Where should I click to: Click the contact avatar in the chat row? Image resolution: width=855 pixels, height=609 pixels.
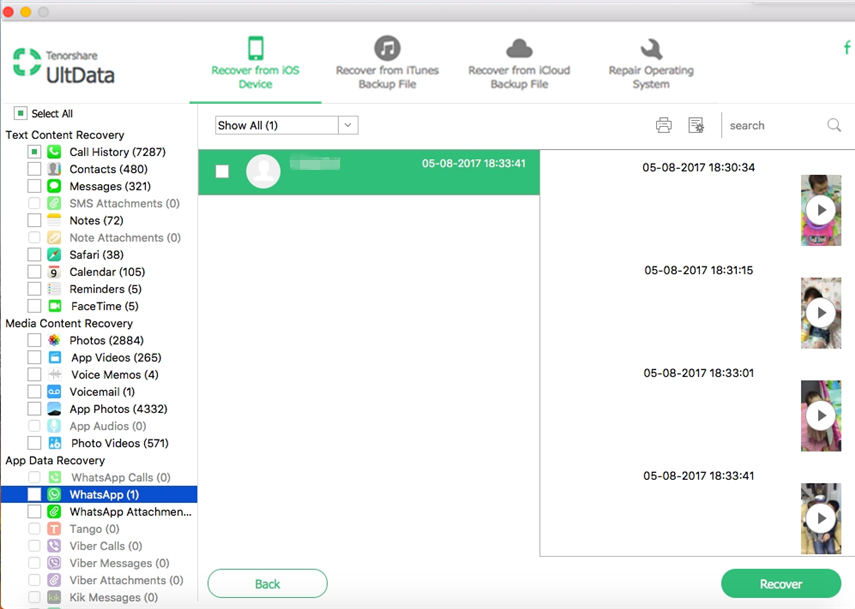click(263, 171)
